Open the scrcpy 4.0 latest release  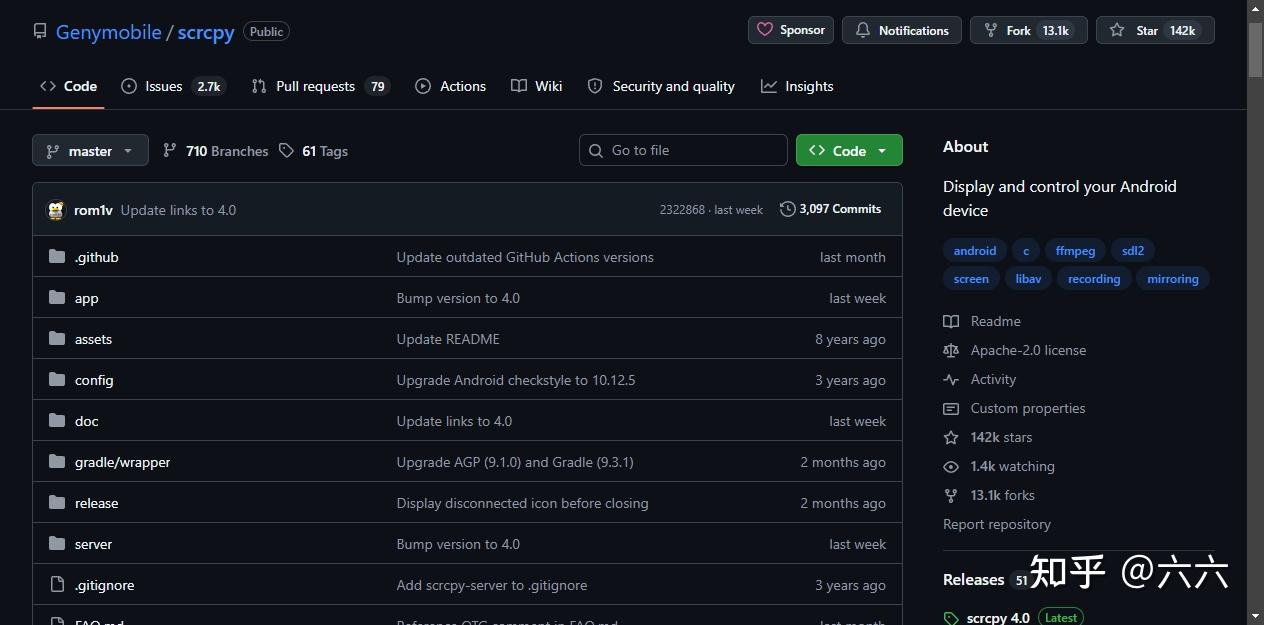pyautogui.click(x=998, y=618)
